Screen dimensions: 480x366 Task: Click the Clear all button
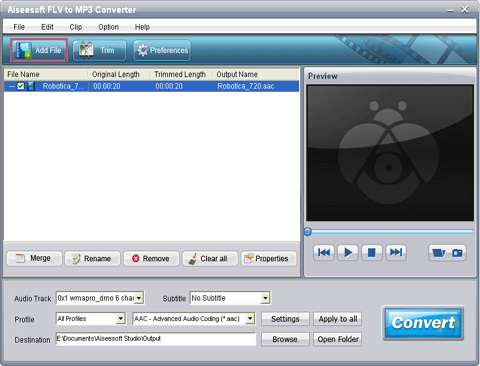pyautogui.click(x=210, y=259)
